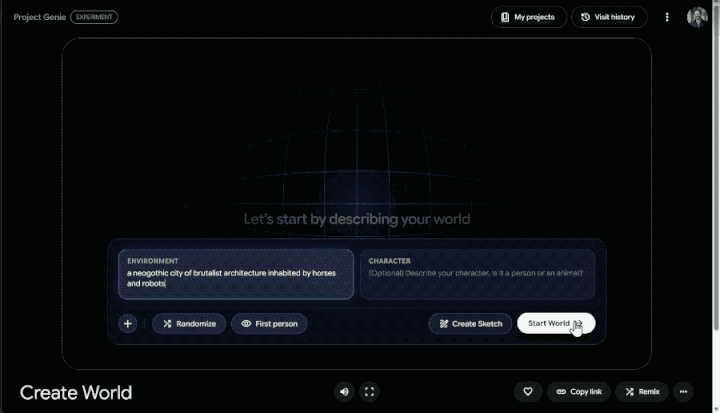Focus the Environment description field
Viewport: 720px width, 413px height.
[x=236, y=274]
